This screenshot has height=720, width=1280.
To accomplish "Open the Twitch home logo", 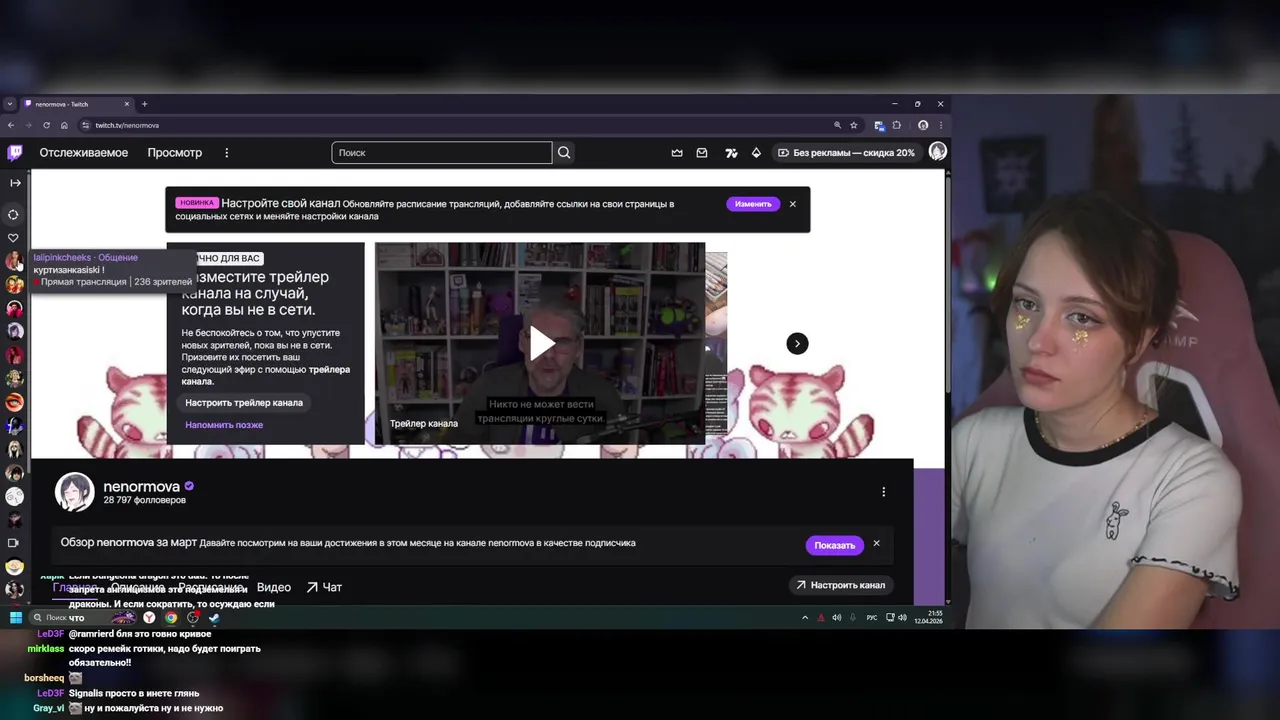I will pos(15,153).
